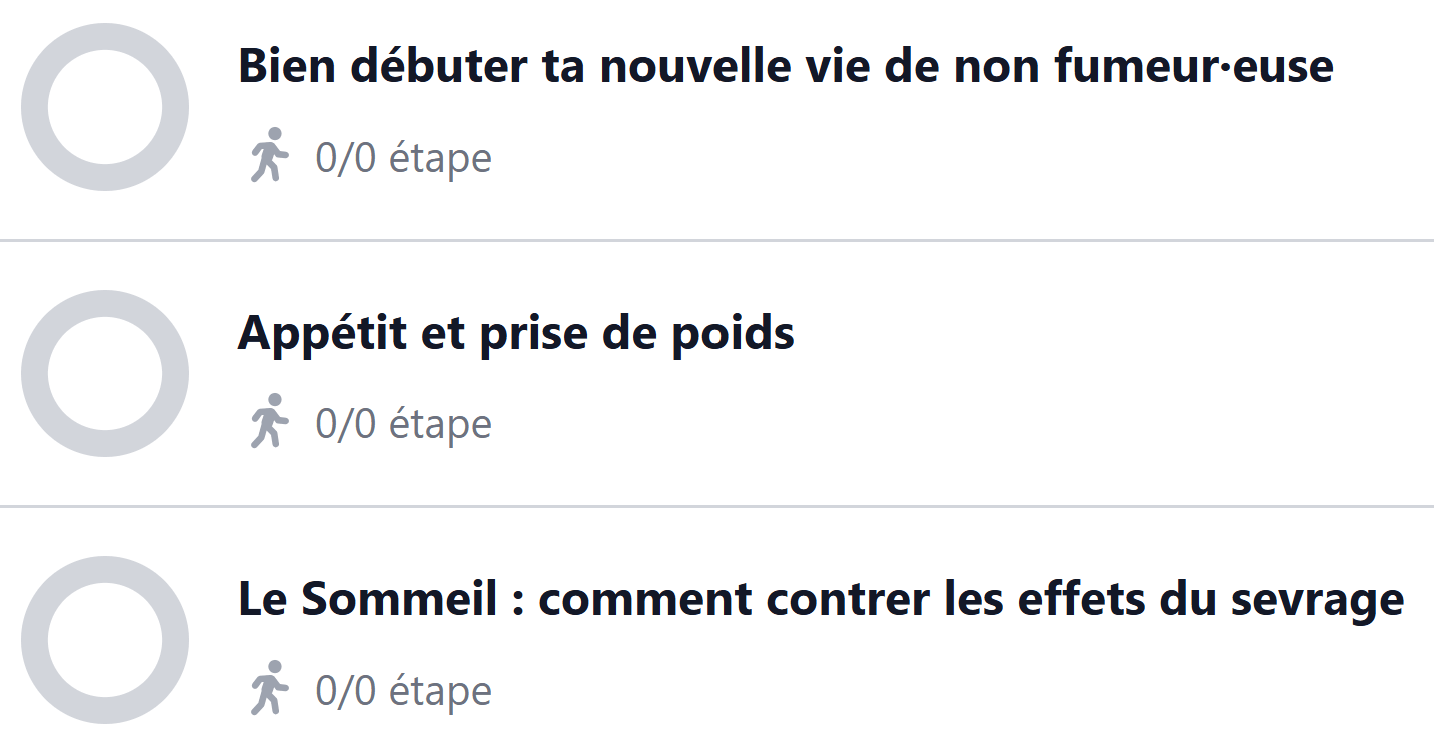Open 'Le Sommeil : comment contrer les effets du sevrage'
The image size is (1434, 744).
point(820,599)
